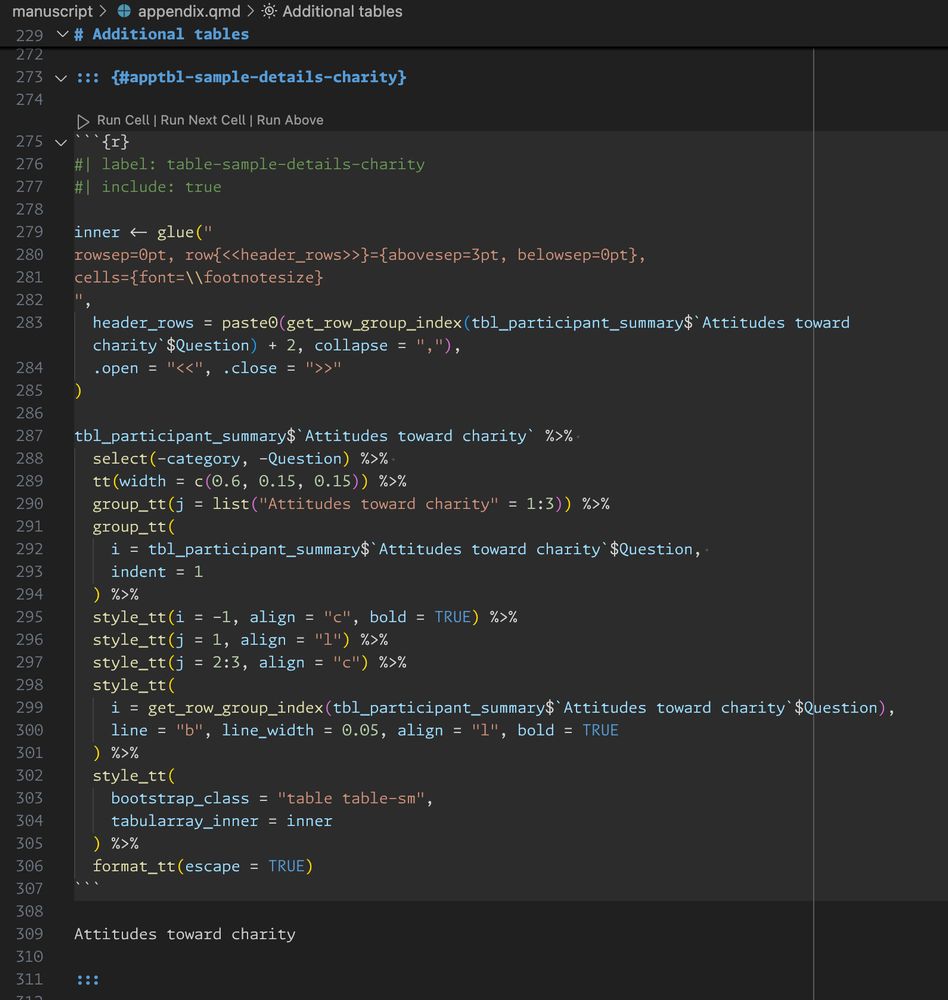948x1000 pixels.
Task: Open appendix.qmd in breadcrumb
Action: 189,11
